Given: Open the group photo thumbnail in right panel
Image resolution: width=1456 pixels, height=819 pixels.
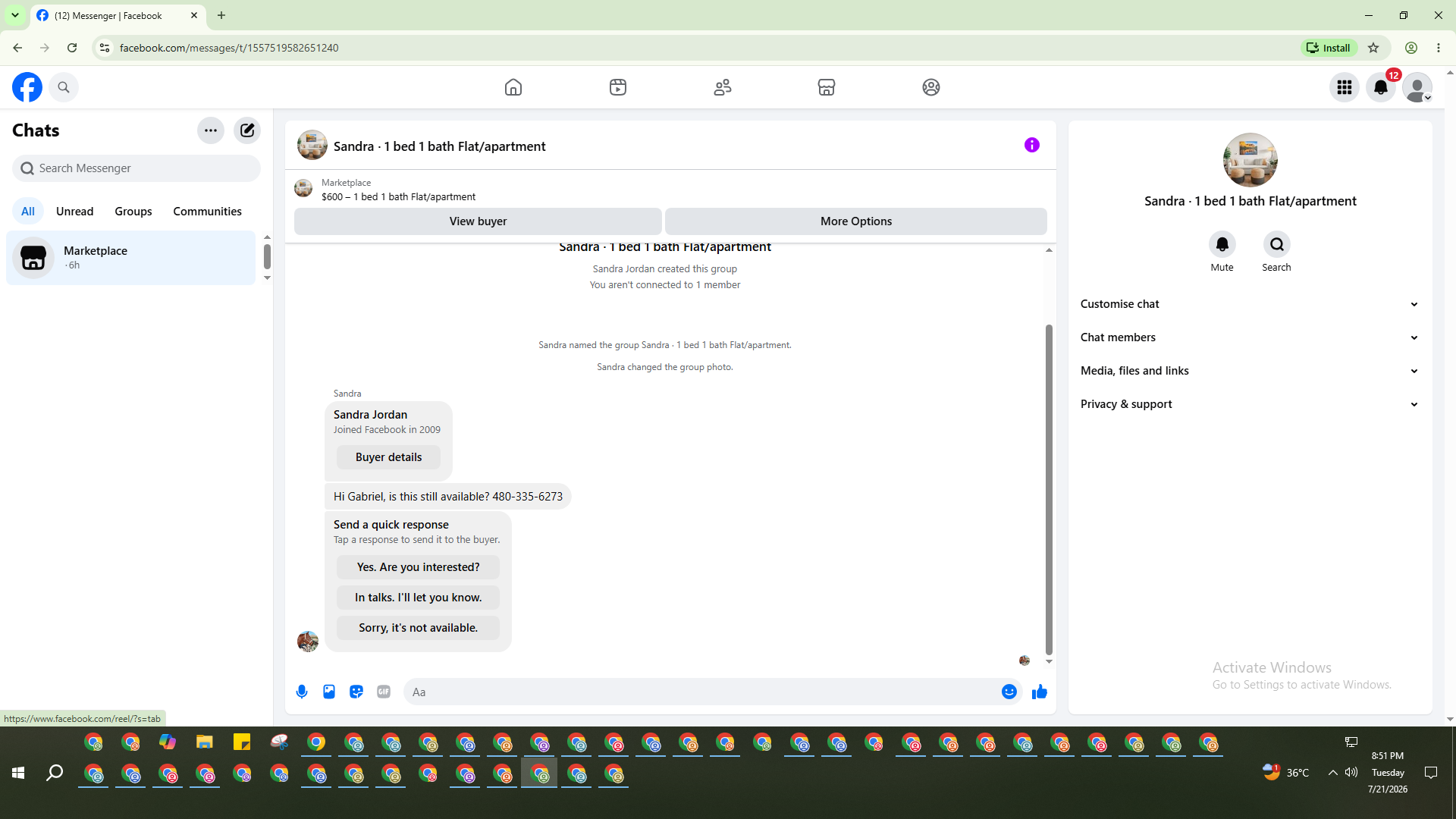Looking at the screenshot, I should (x=1250, y=160).
